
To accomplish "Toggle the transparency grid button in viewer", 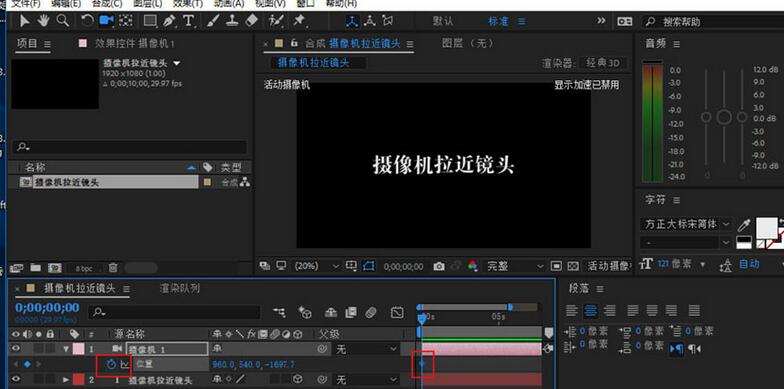I will click(573, 266).
